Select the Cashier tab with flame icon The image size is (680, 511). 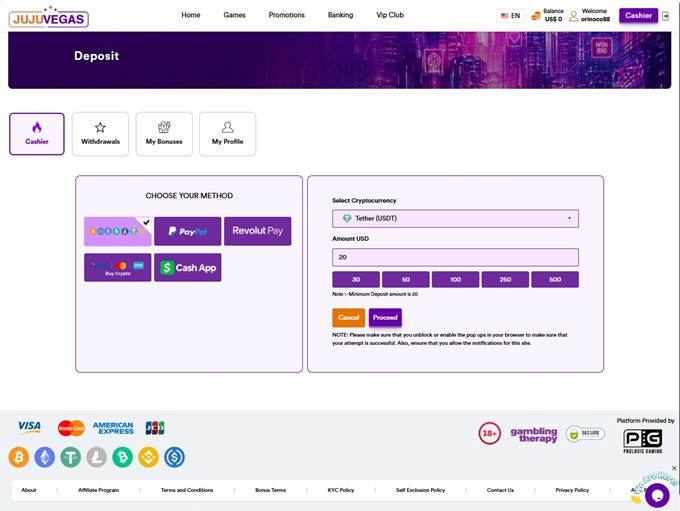pos(37,134)
